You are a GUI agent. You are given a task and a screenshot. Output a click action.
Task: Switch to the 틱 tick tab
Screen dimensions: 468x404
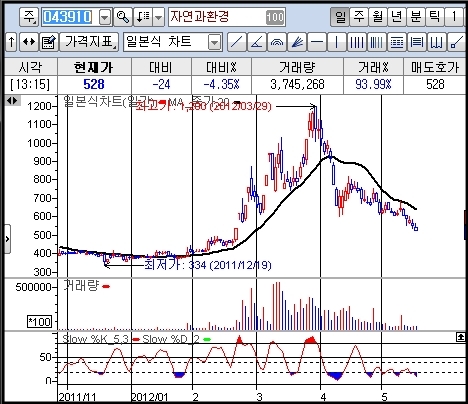pyautogui.click(x=435, y=17)
